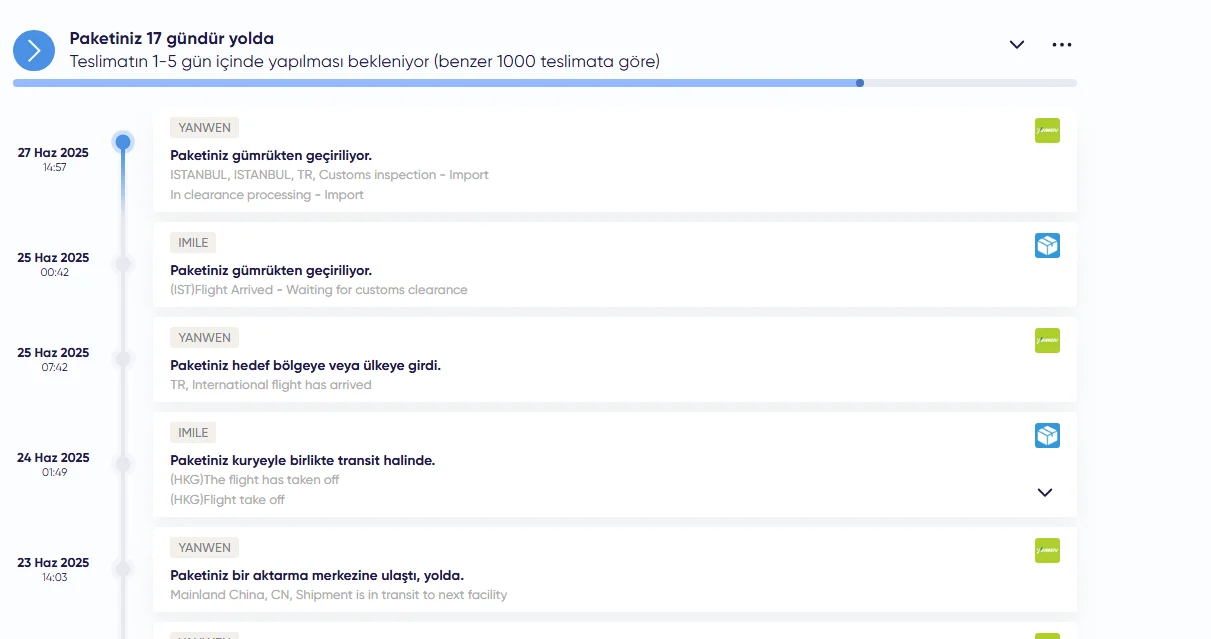
Task: Select the YANWEN logo on the arrival event
Action: click(x=1047, y=340)
